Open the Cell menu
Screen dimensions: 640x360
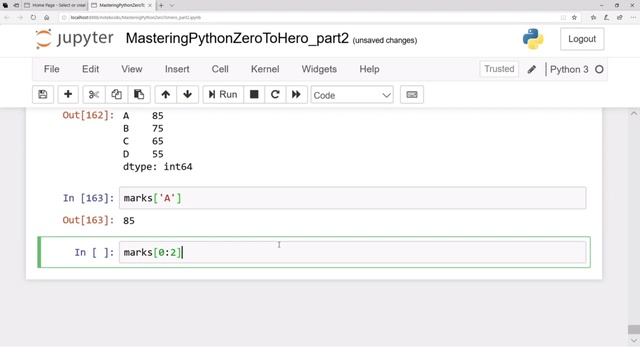click(220, 69)
